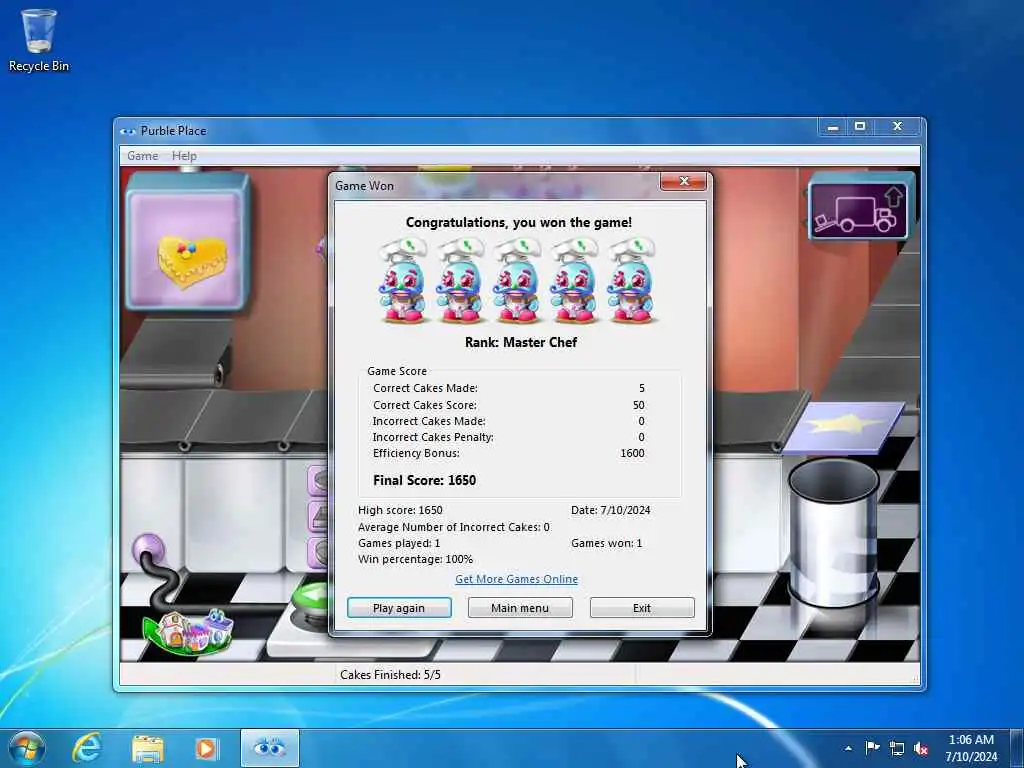1024x768 pixels.
Task: Click the fifth chef Purble figure
Action: (x=631, y=281)
